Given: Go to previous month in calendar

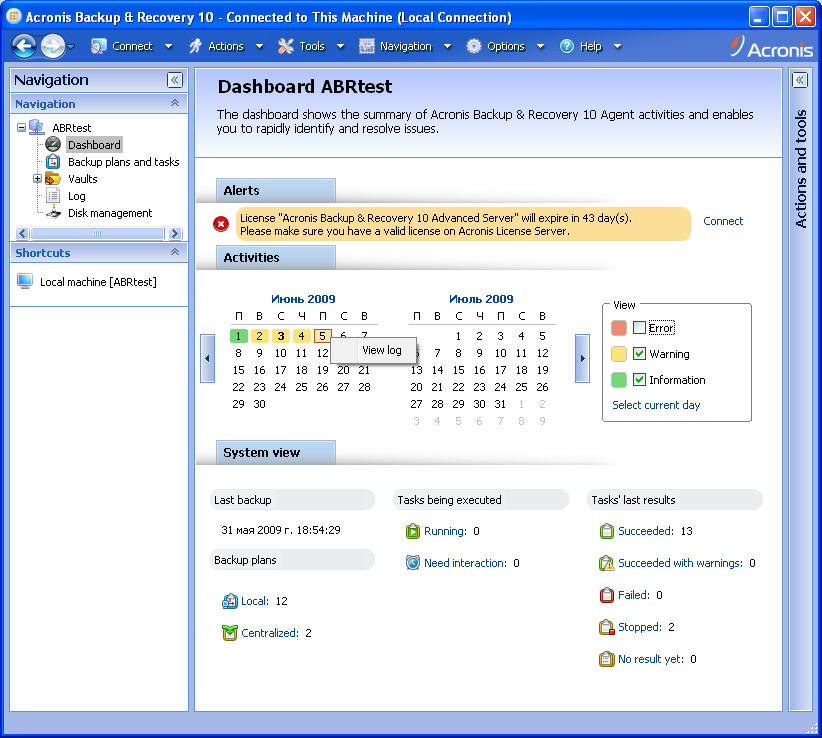Looking at the screenshot, I should [x=207, y=359].
